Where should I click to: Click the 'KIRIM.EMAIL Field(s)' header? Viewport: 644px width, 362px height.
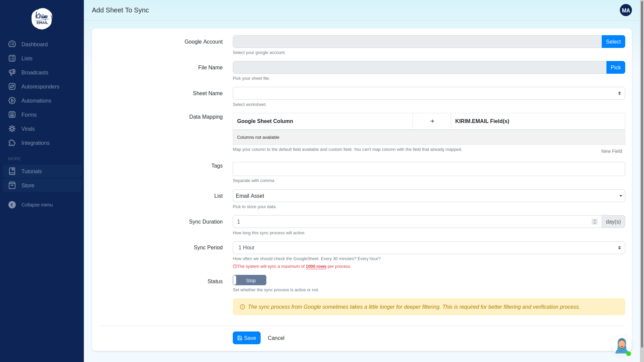[482, 121]
